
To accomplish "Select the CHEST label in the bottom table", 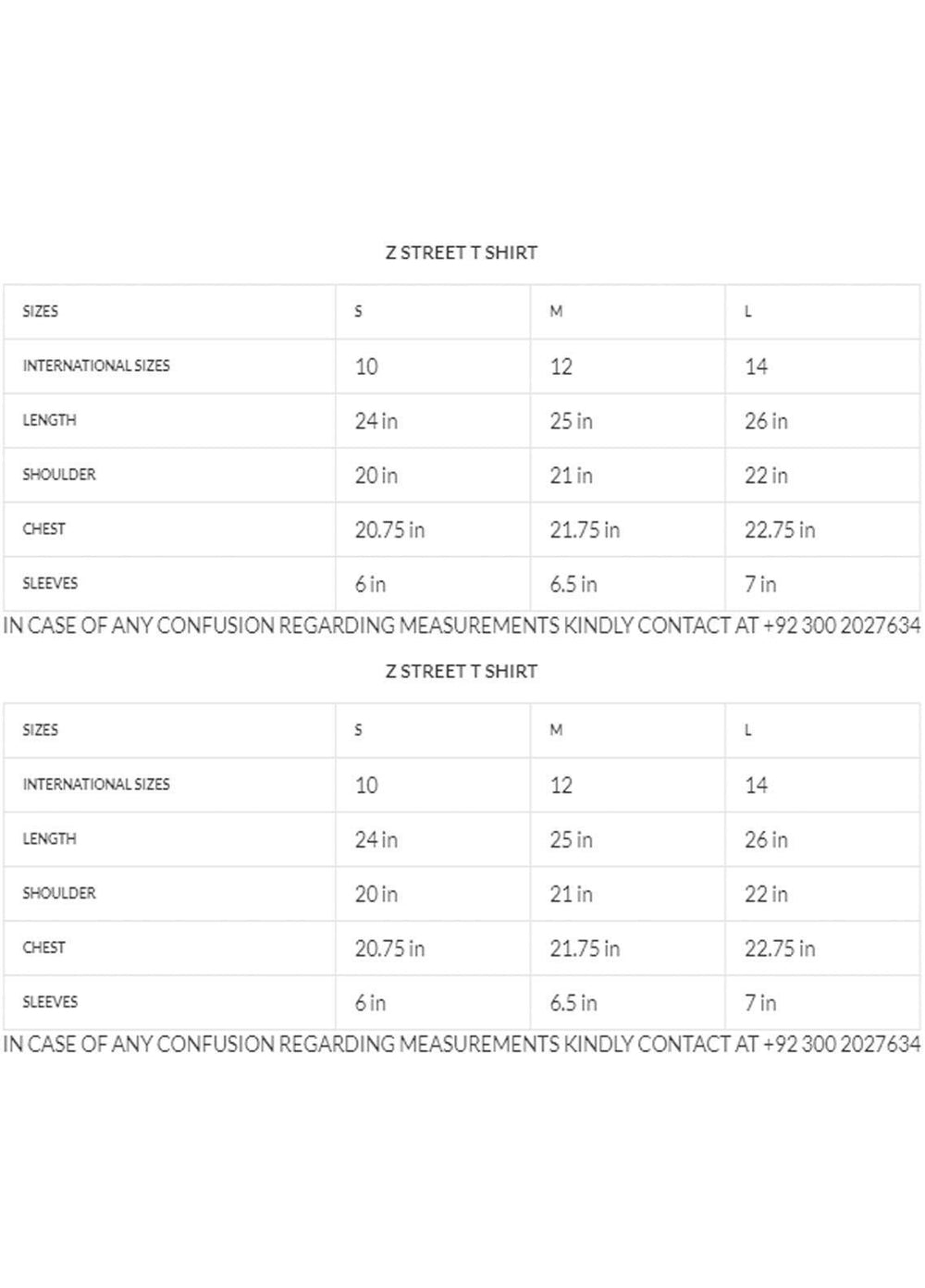I will [x=43, y=948].
